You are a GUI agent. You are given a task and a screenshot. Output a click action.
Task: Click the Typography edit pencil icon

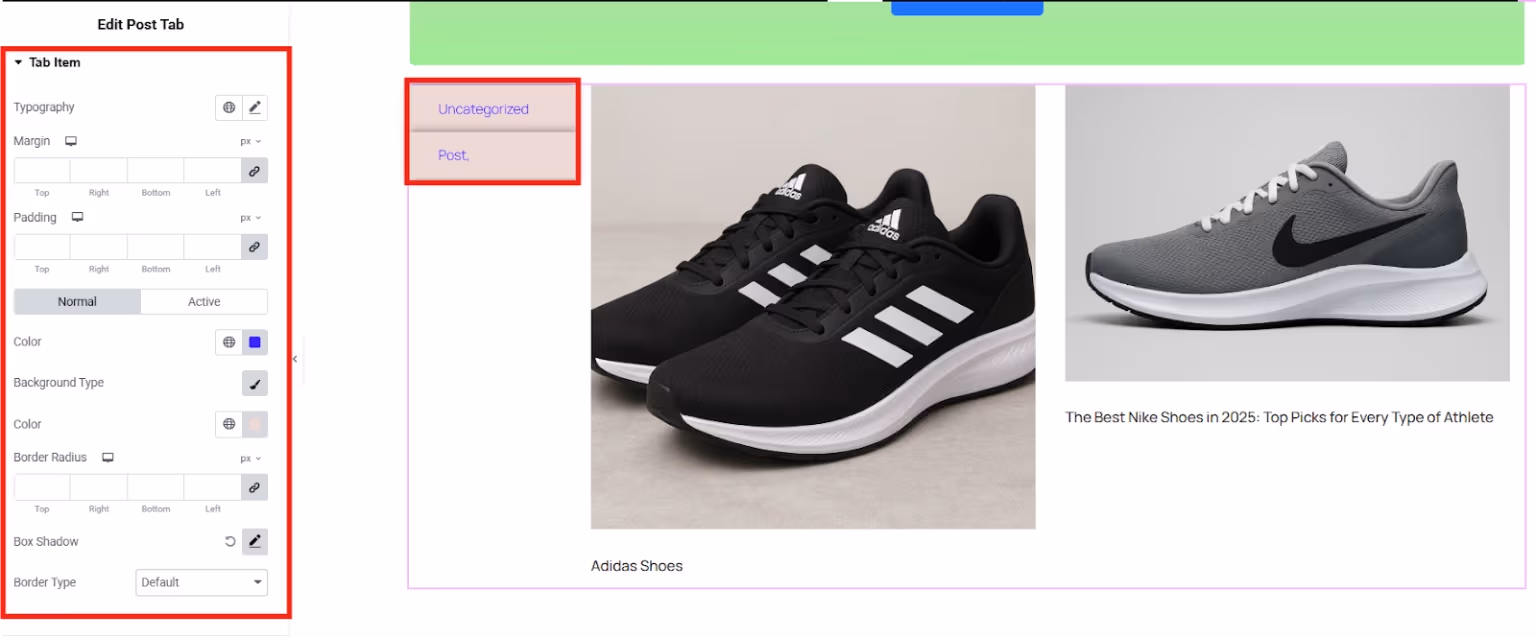[255, 107]
